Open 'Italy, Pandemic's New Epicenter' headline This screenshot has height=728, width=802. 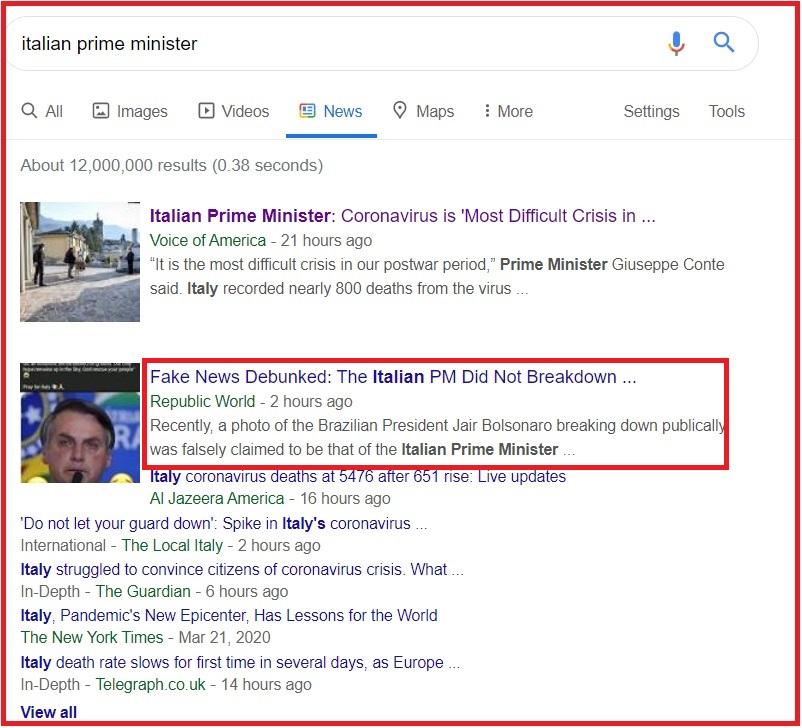coord(229,615)
